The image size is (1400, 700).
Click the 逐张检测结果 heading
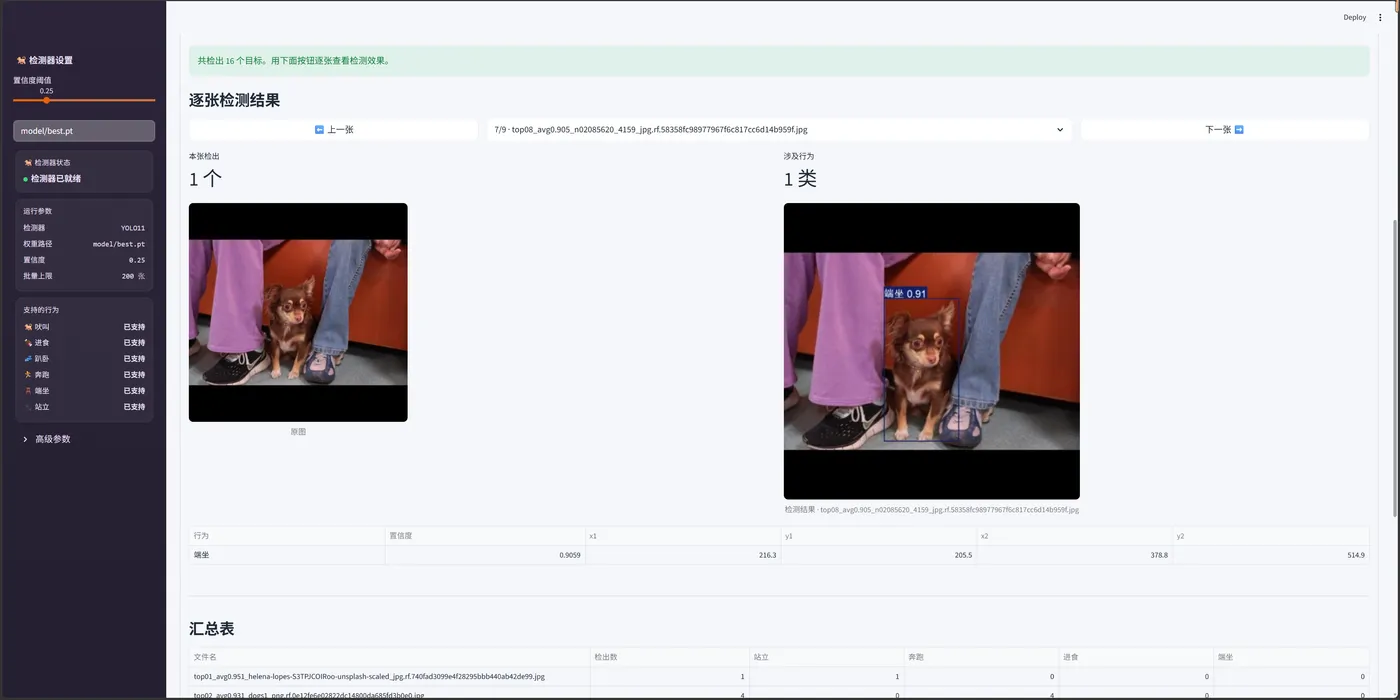click(x=235, y=100)
